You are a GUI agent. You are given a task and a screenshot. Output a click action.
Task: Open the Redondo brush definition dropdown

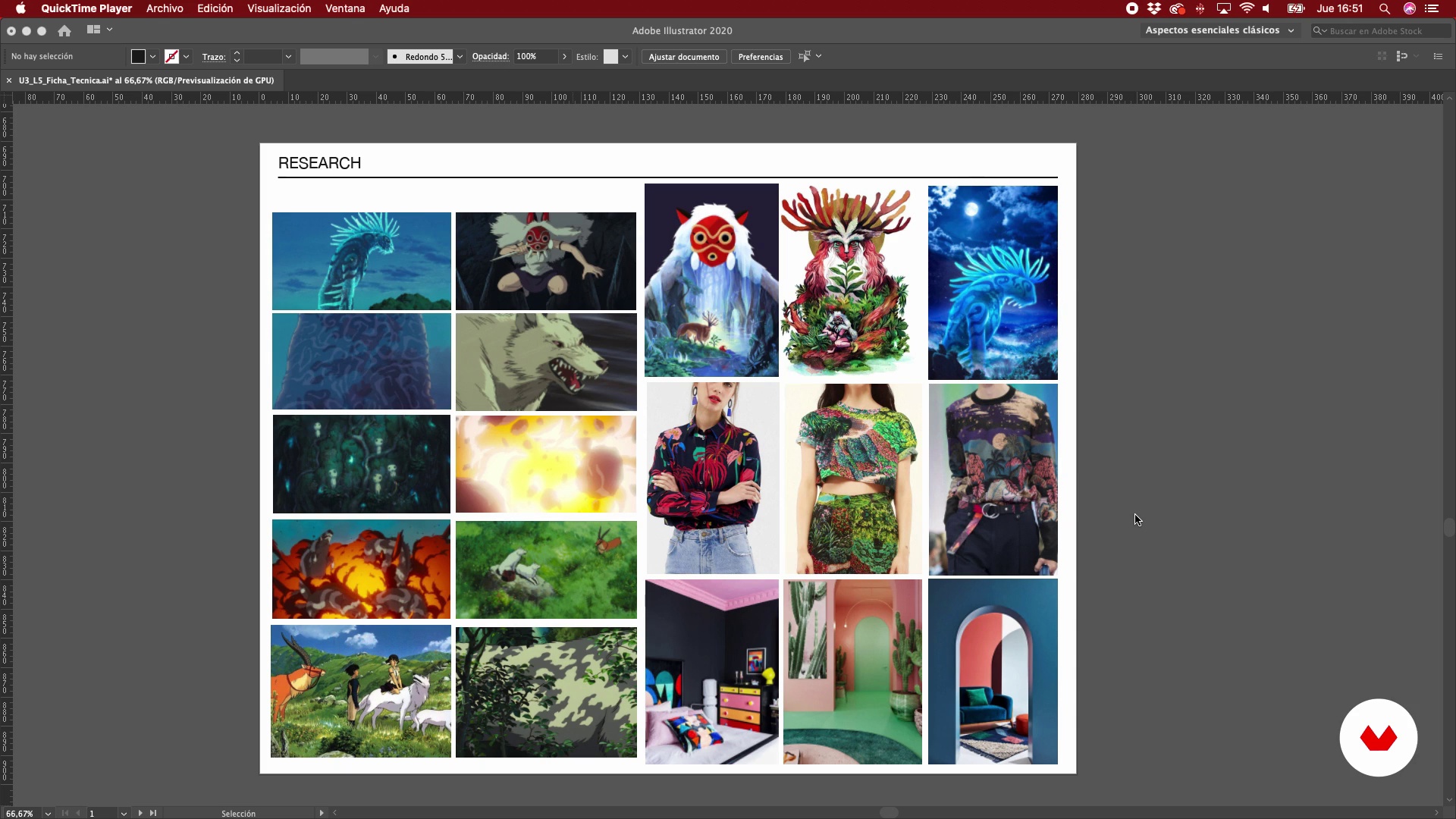[460, 56]
